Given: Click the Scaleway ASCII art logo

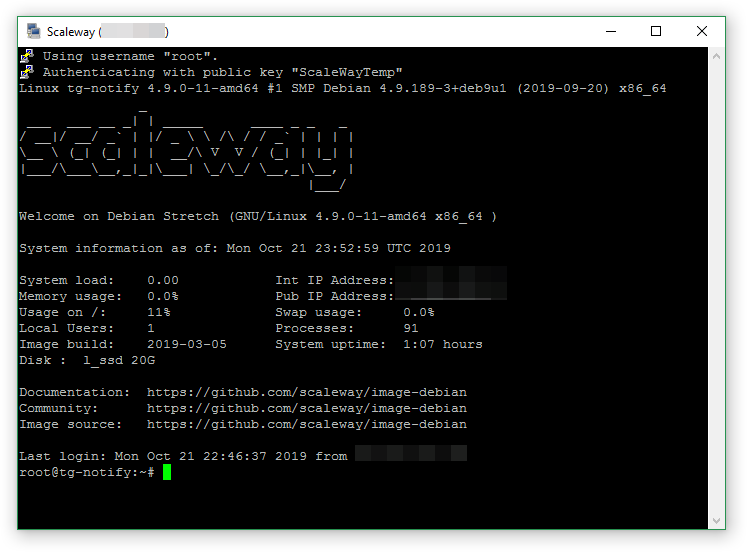Looking at the screenshot, I should pyautogui.click(x=186, y=150).
